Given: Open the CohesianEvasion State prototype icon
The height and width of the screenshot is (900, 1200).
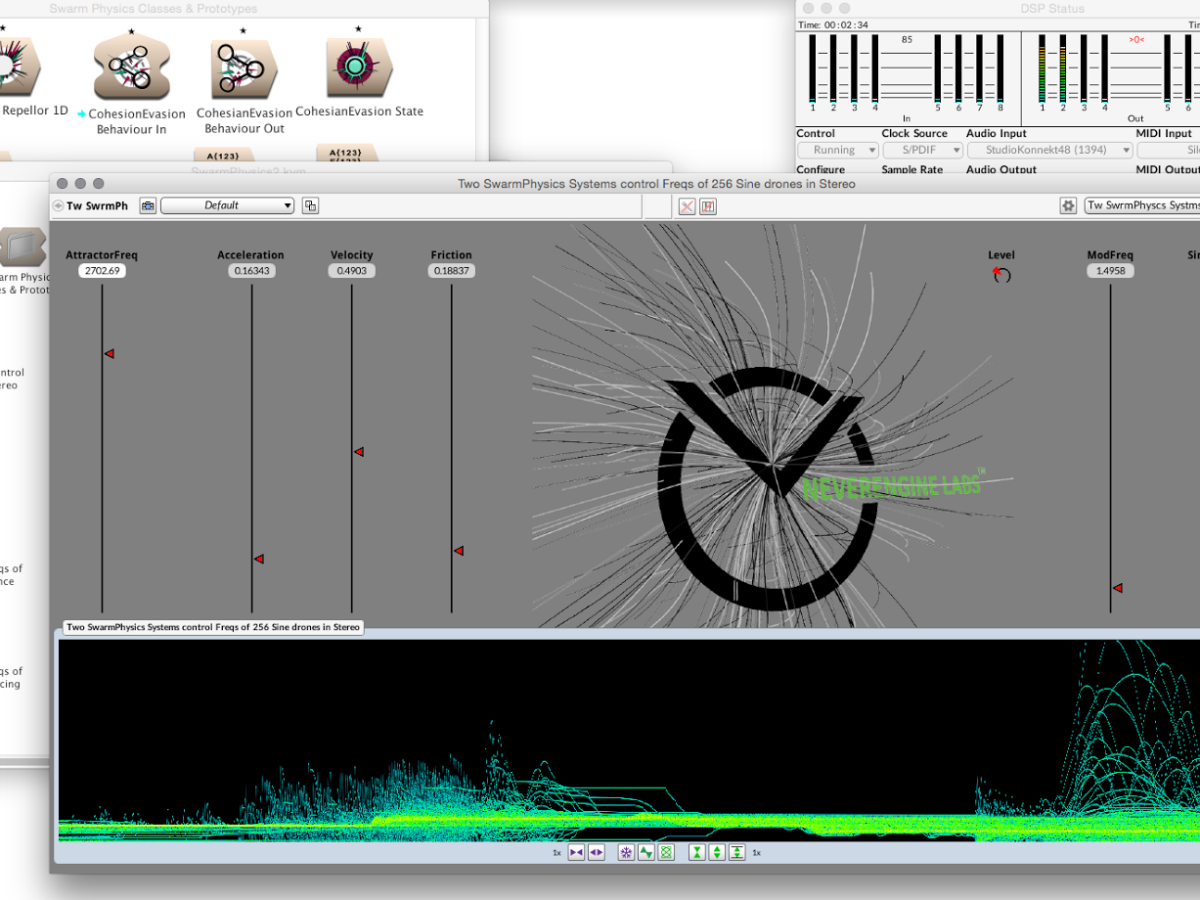Looking at the screenshot, I should (359, 67).
